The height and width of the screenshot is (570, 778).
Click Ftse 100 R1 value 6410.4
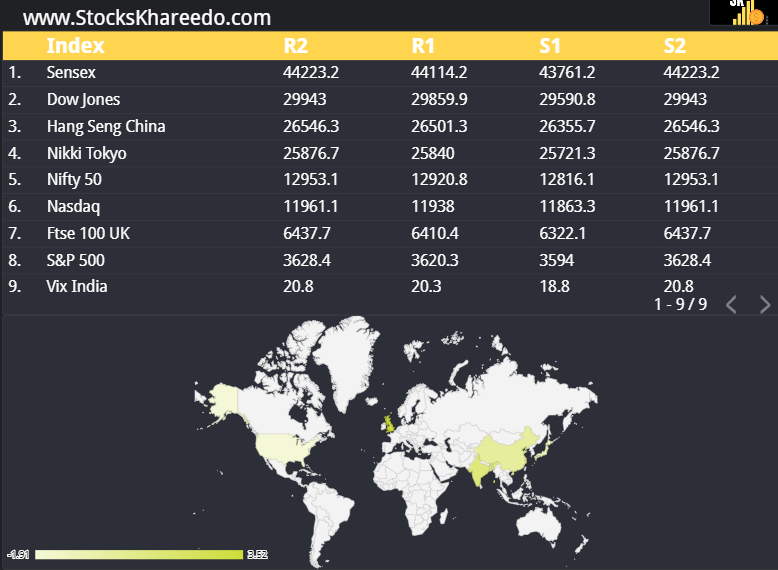pos(434,233)
